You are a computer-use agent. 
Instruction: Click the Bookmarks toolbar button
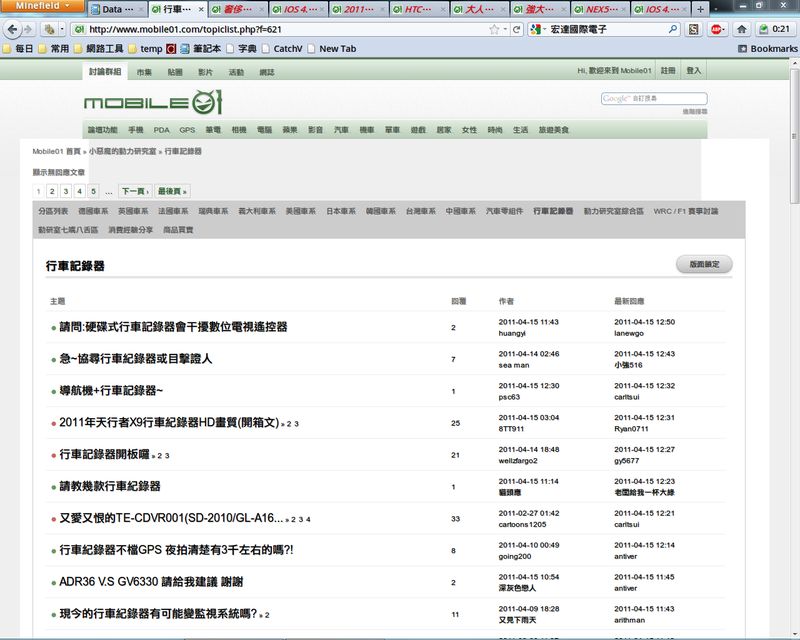(767, 48)
